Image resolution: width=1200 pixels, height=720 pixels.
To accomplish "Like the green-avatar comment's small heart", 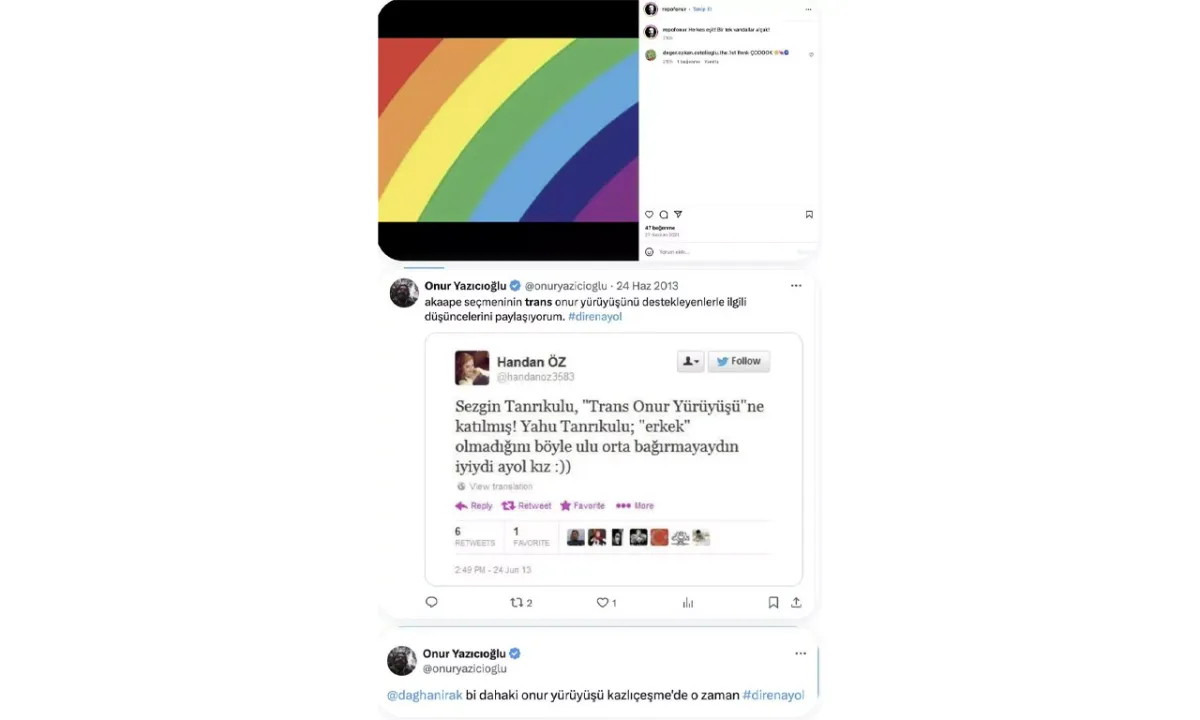I will 811,55.
